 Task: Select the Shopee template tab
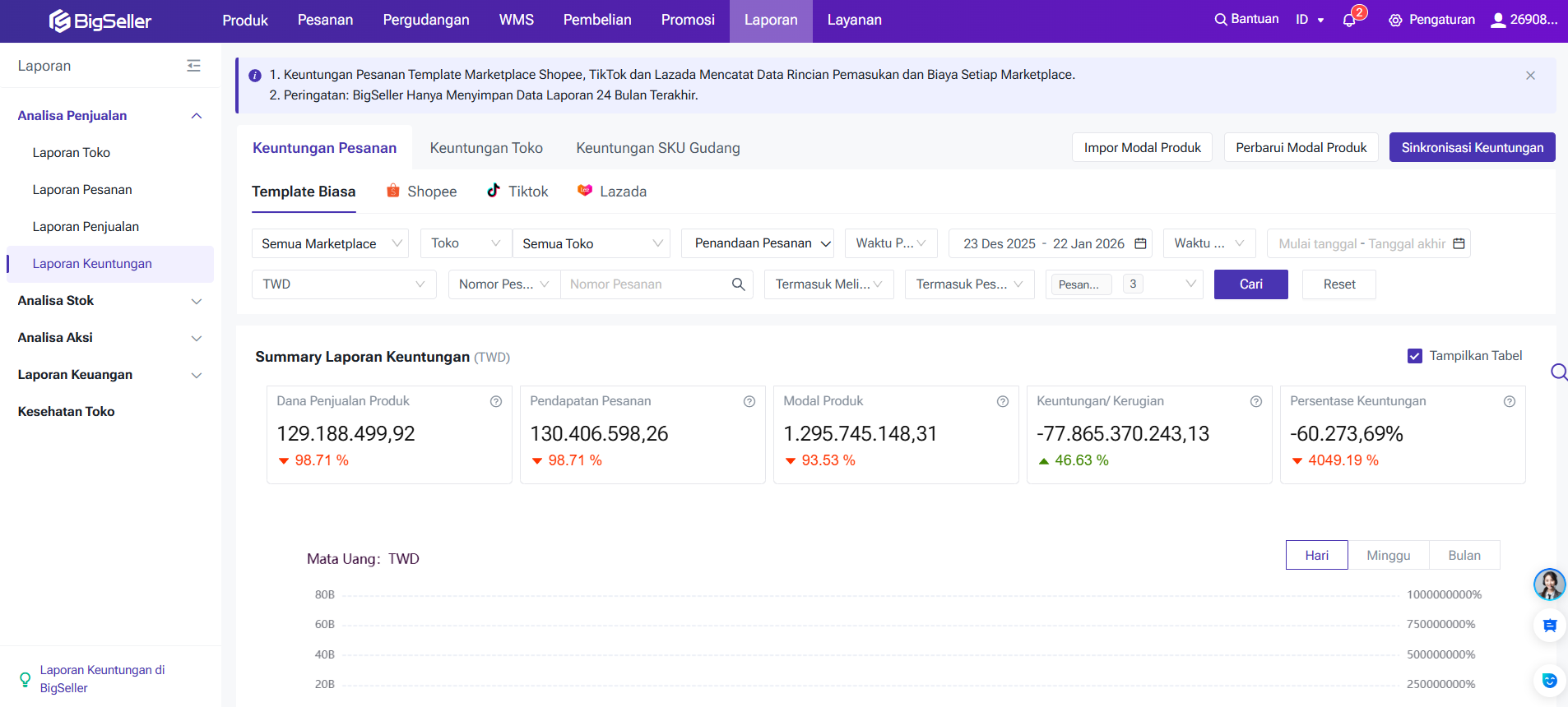click(422, 192)
